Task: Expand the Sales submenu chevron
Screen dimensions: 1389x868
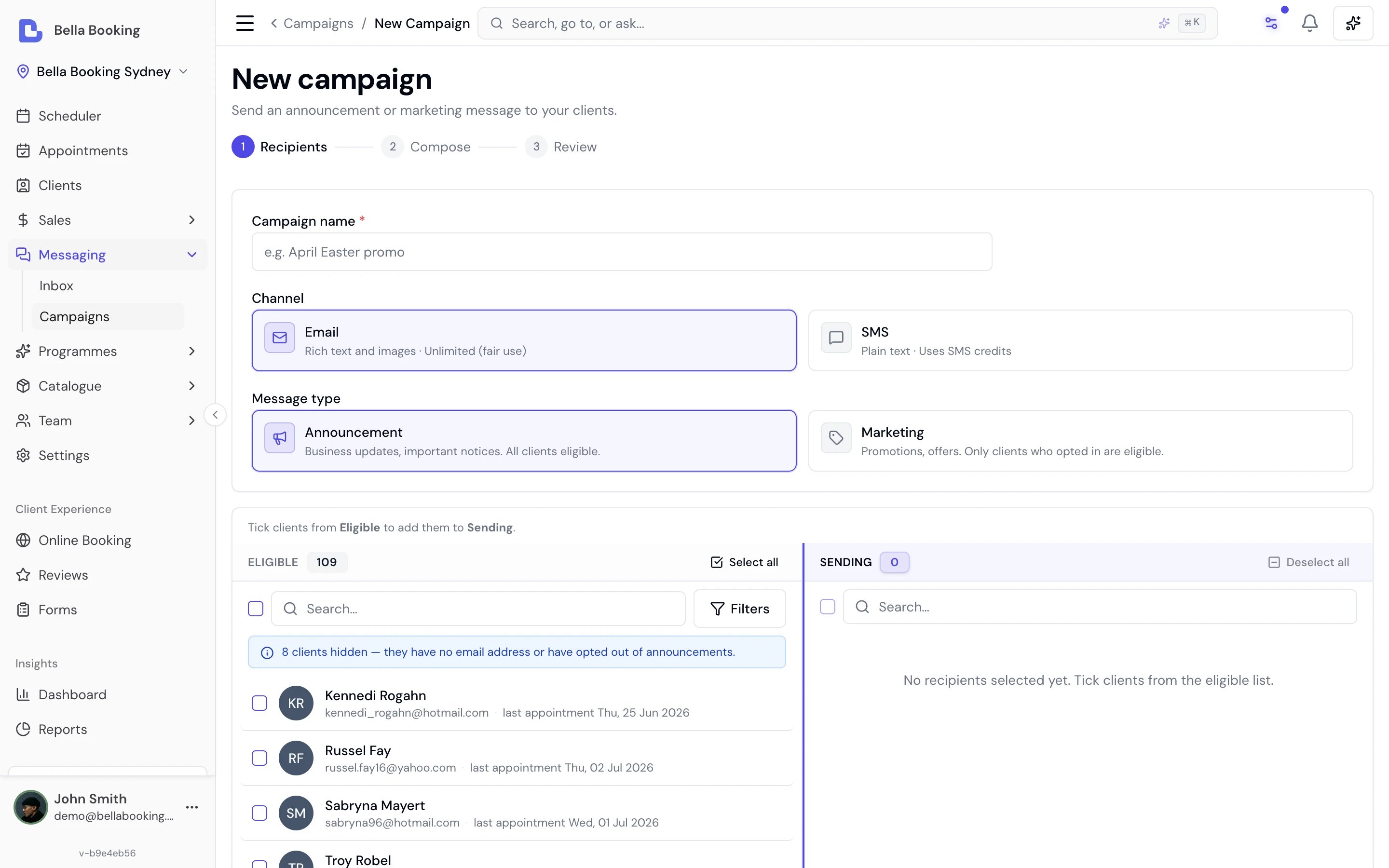Action: coord(191,220)
